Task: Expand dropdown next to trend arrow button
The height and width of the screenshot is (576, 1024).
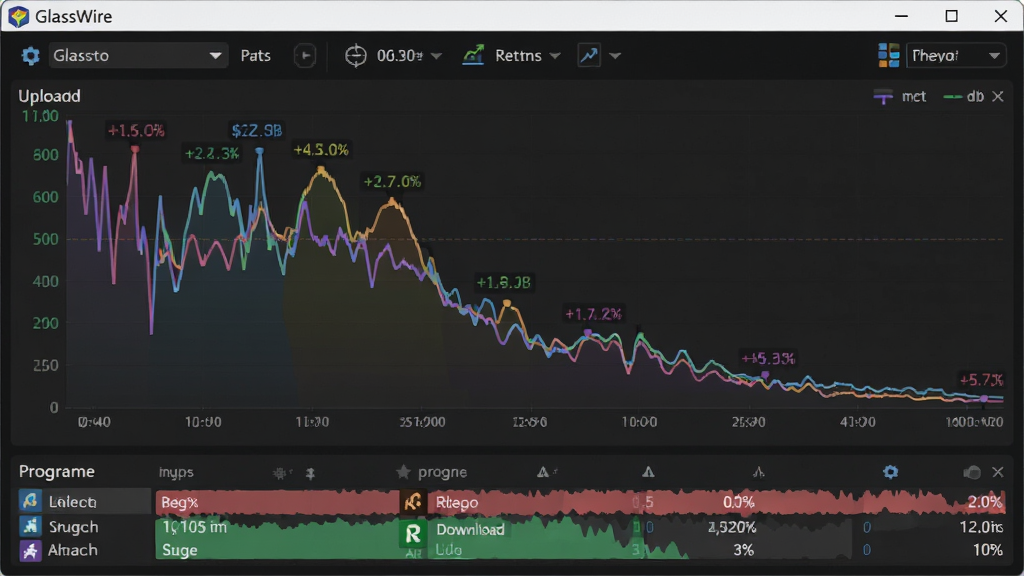Action: 615,56
